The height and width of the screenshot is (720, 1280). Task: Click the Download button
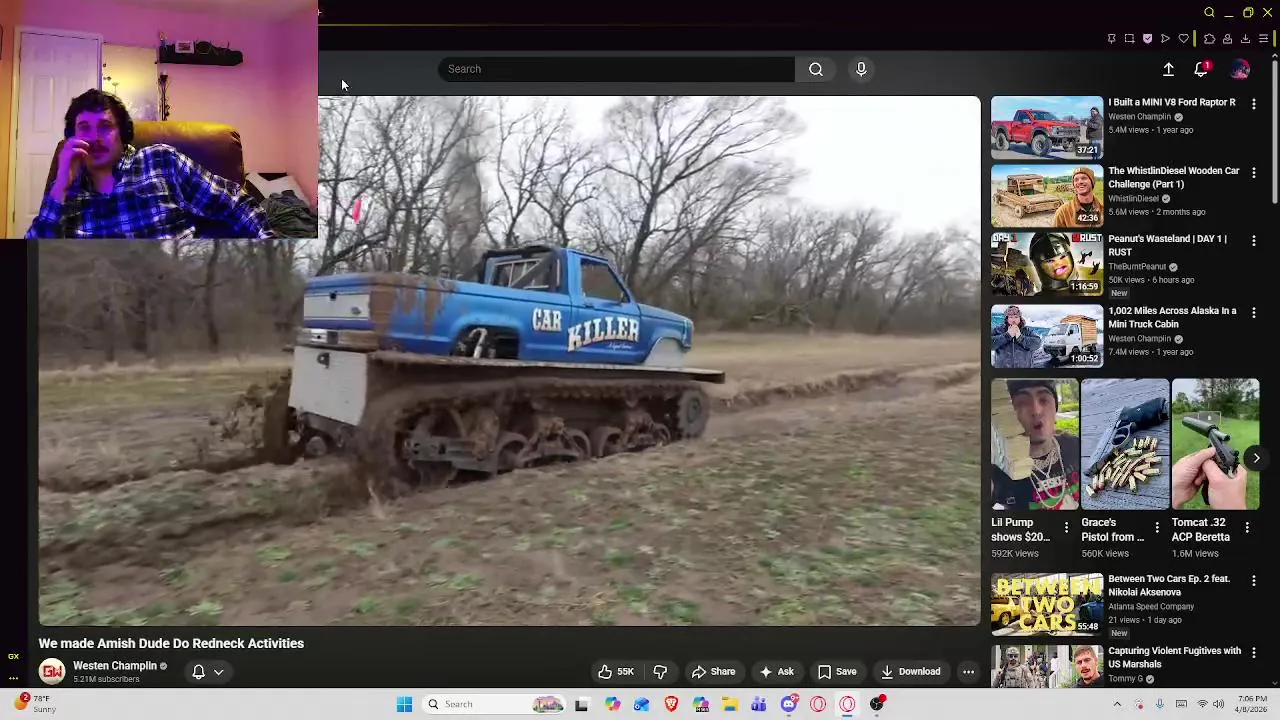910,672
